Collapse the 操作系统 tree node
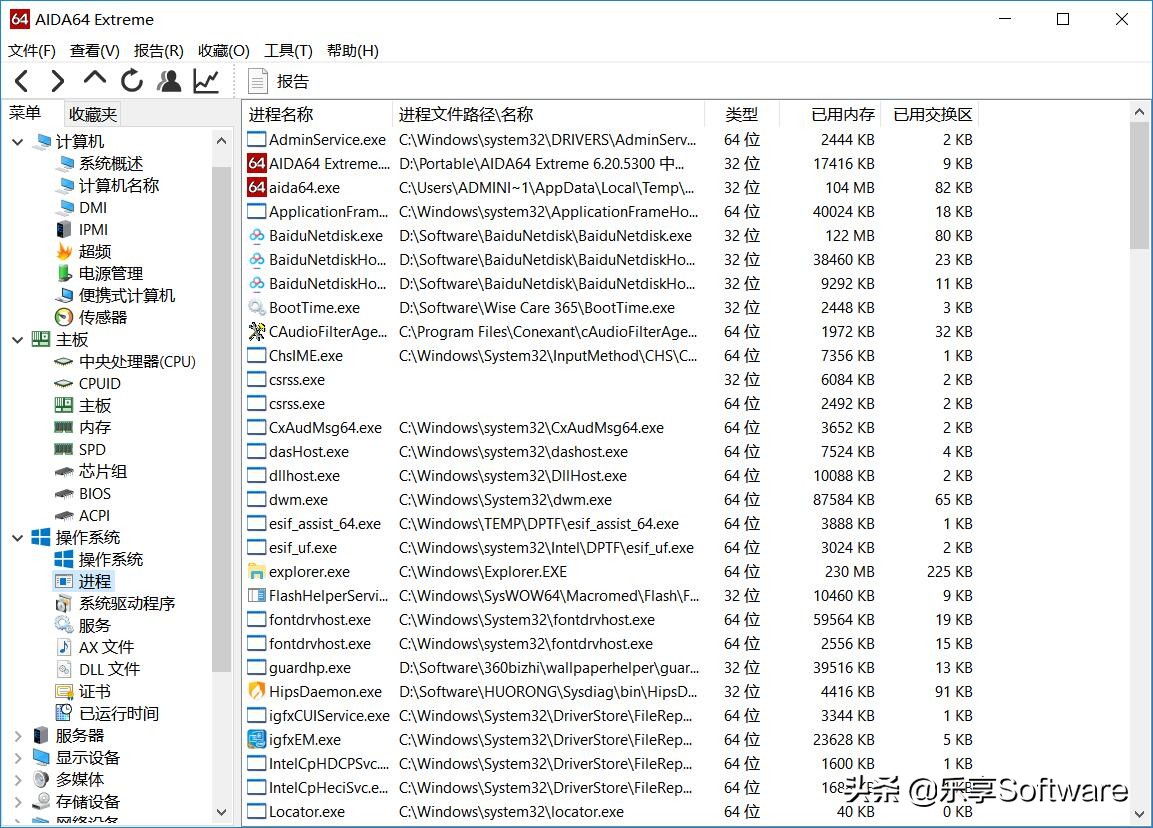The image size is (1153, 828). pos(18,538)
